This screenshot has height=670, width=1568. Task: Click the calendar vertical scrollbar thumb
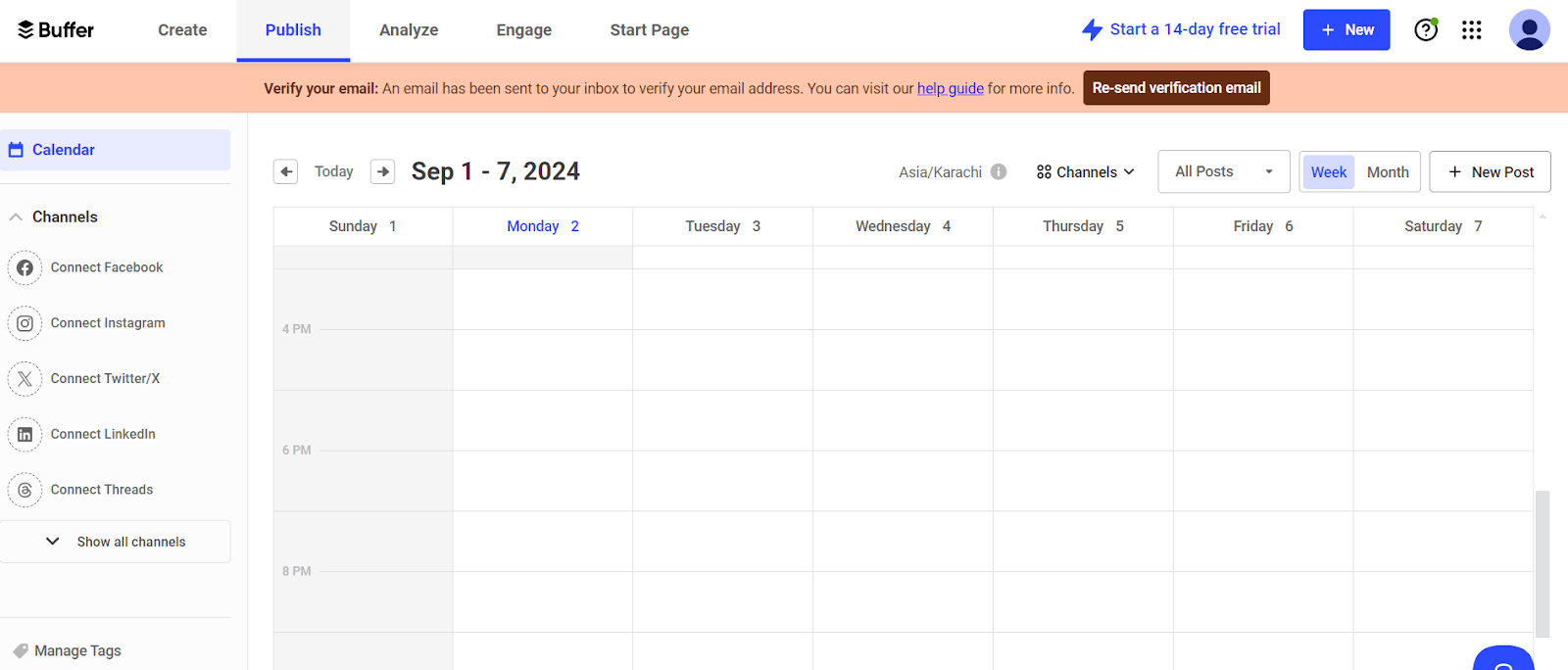[1542, 563]
